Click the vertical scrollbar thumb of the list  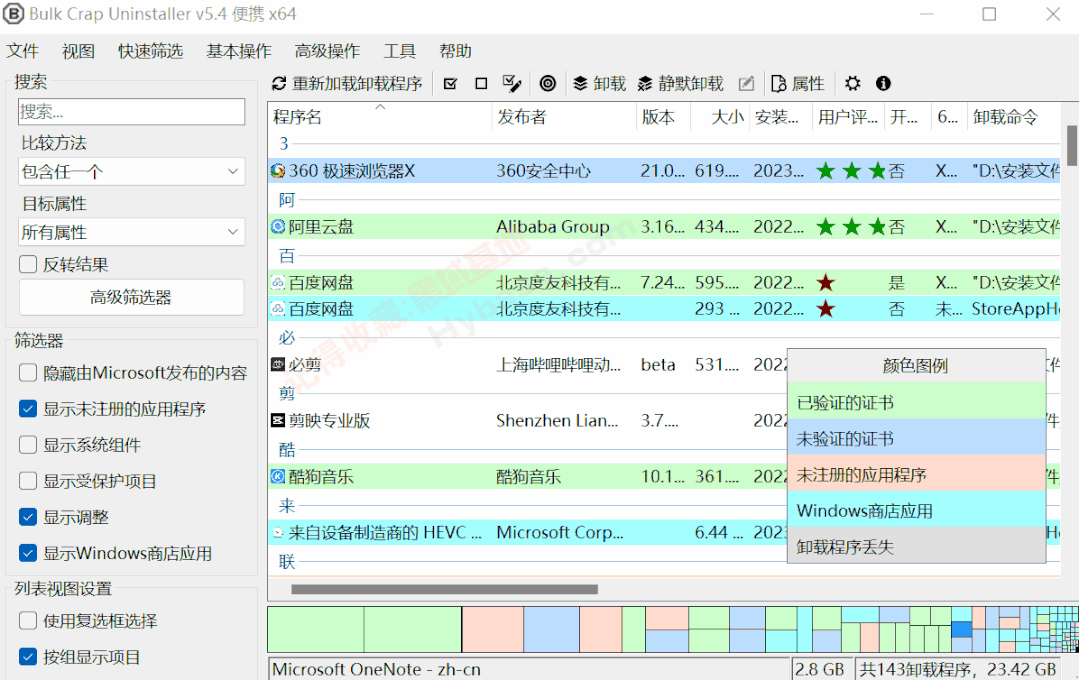[1072, 145]
